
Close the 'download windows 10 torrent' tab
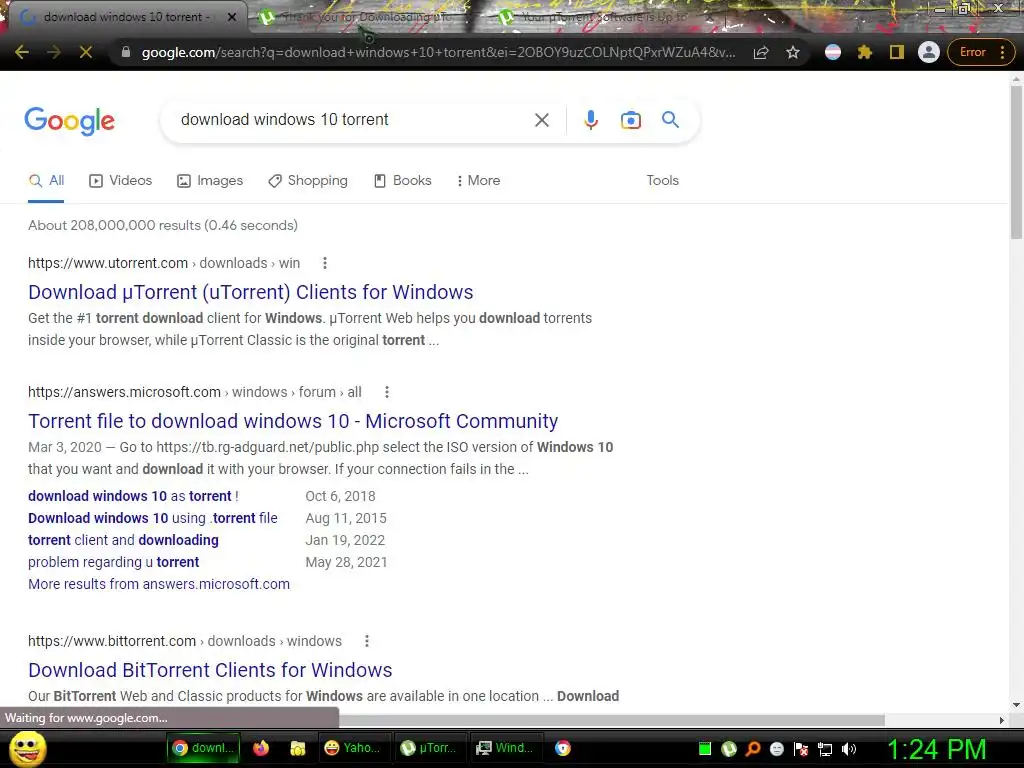point(232,17)
